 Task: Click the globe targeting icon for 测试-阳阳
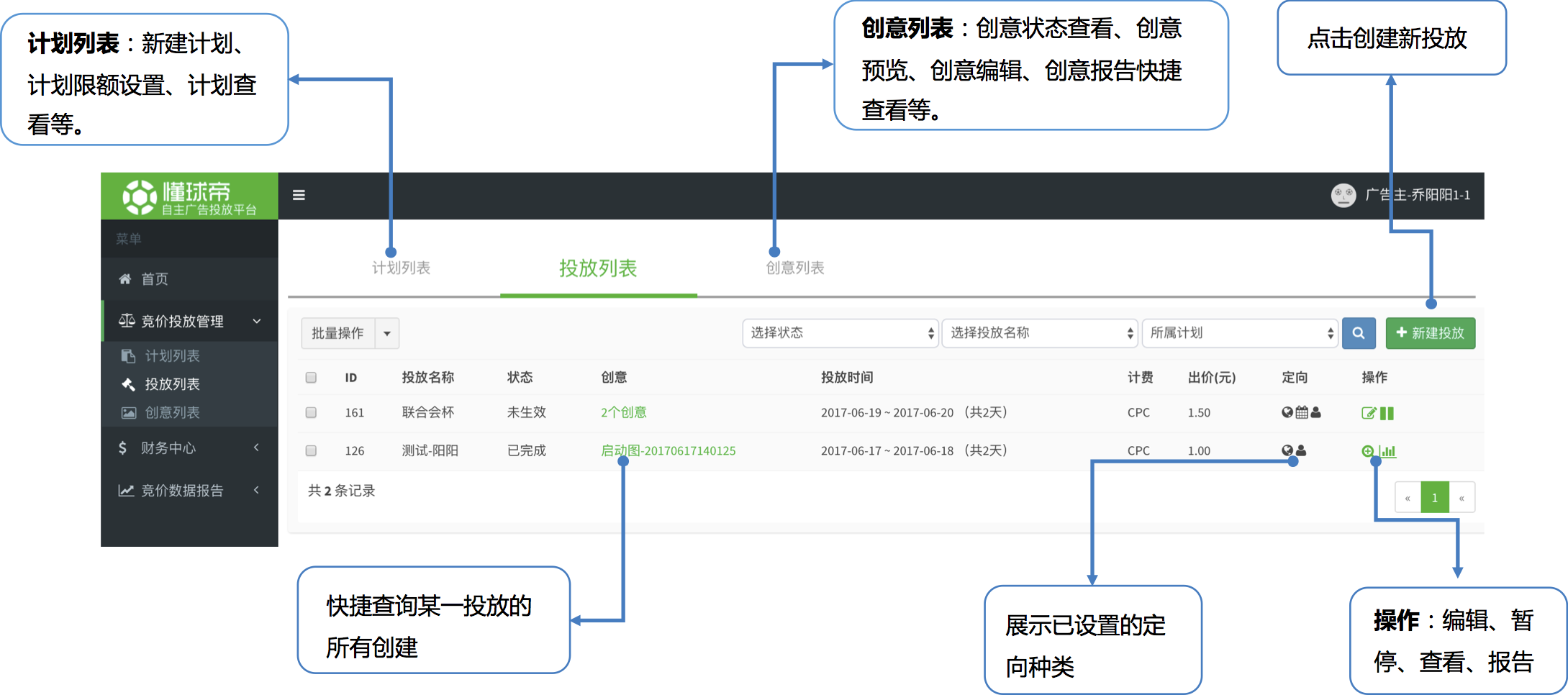click(x=1287, y=450)
